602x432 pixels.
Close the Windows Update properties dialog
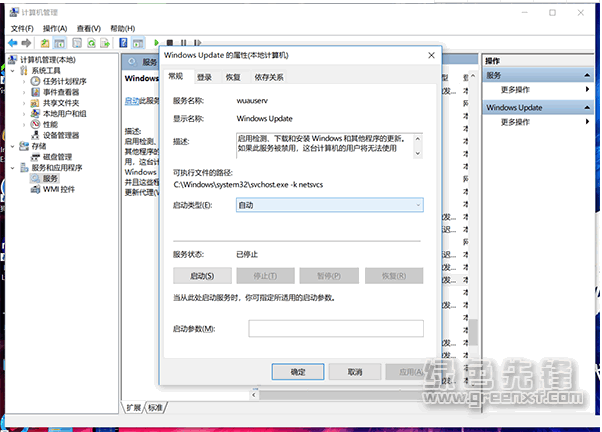tap(431, 55)
